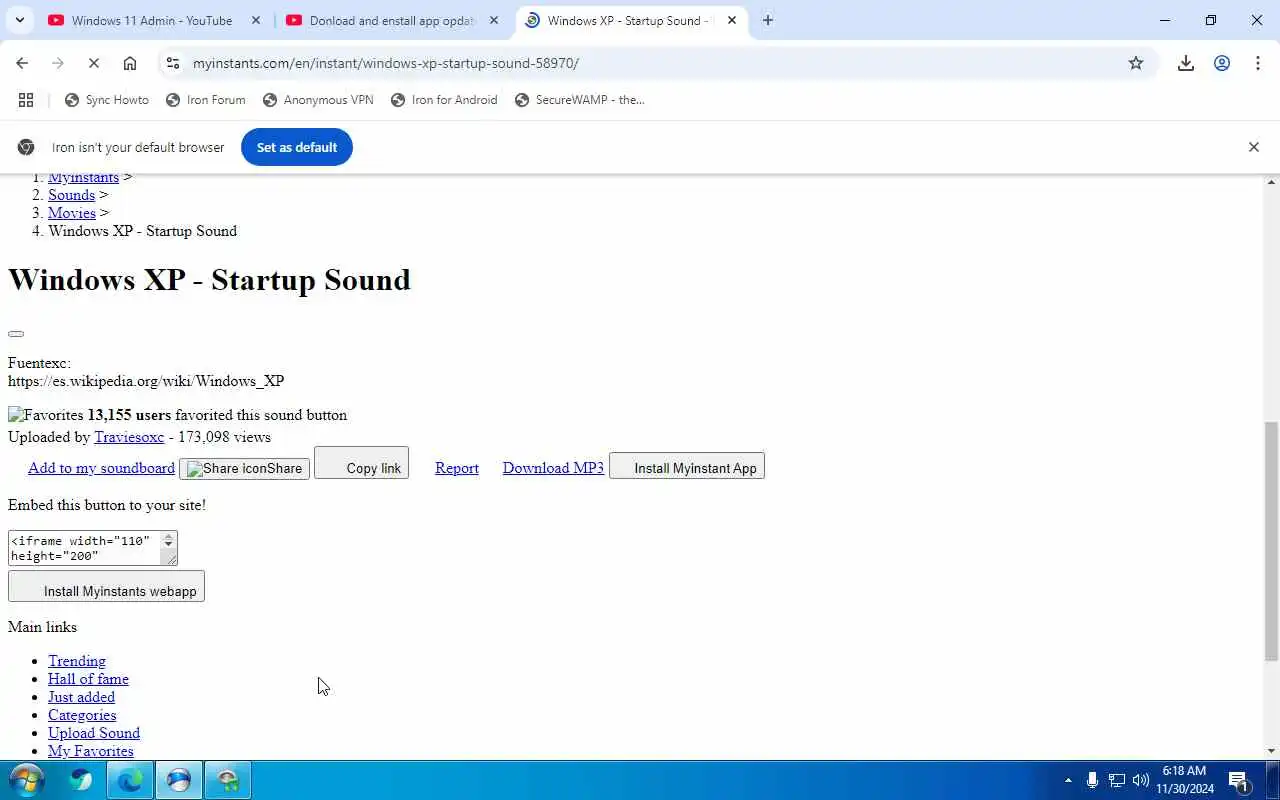The image size is (1280, 800).
Task: Open Anonymous VPN bookmark
Action: click(x=318, y=100)
